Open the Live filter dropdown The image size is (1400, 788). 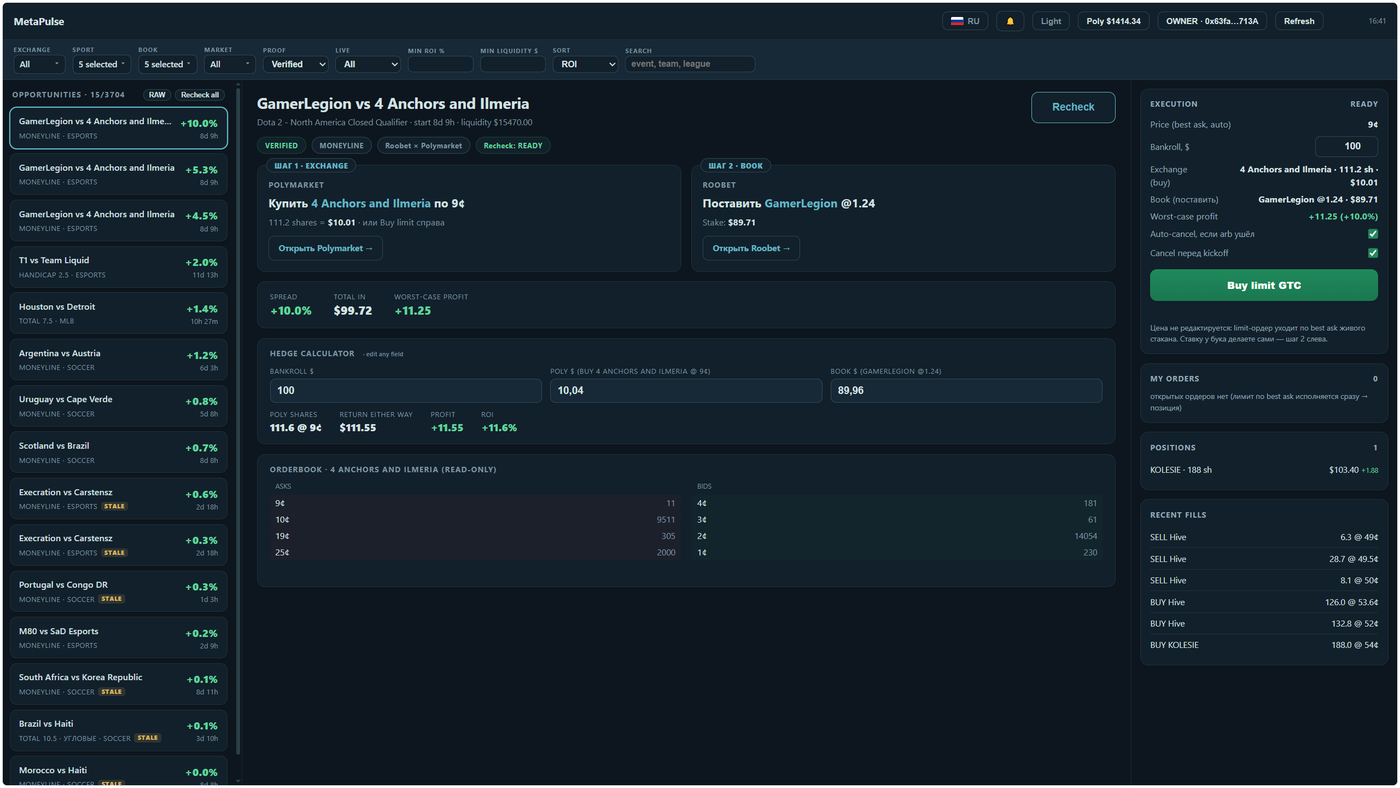click(x=368, y=64)
